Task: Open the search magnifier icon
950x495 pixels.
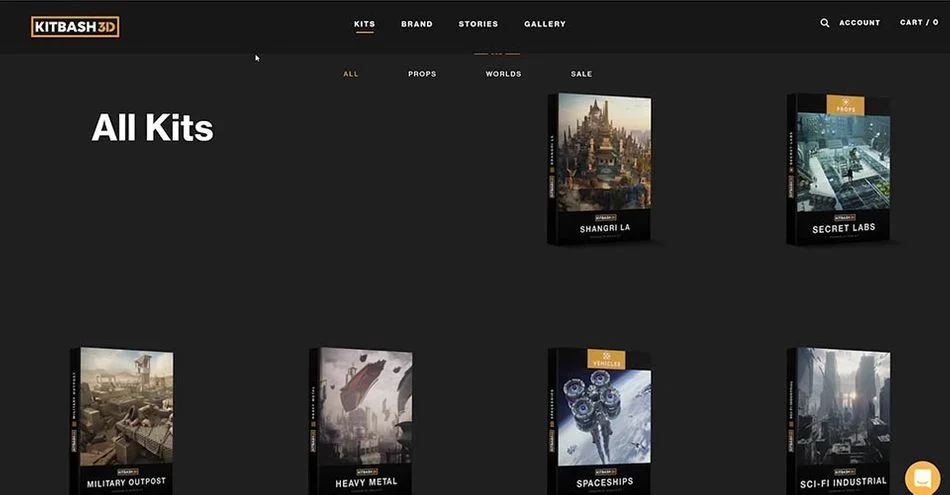Action: coord(825,23)
